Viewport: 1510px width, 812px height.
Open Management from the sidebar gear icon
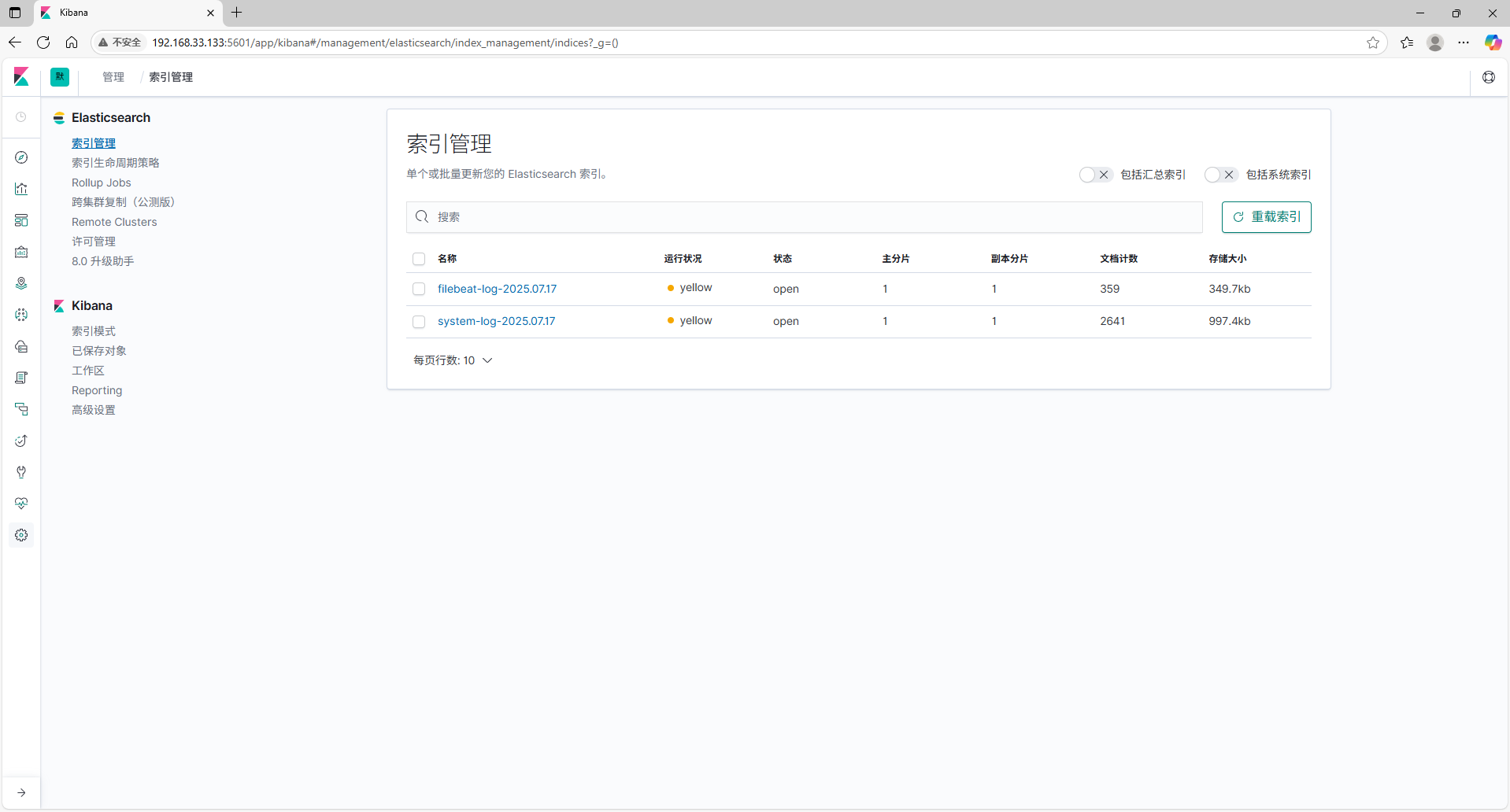point(21,535)
